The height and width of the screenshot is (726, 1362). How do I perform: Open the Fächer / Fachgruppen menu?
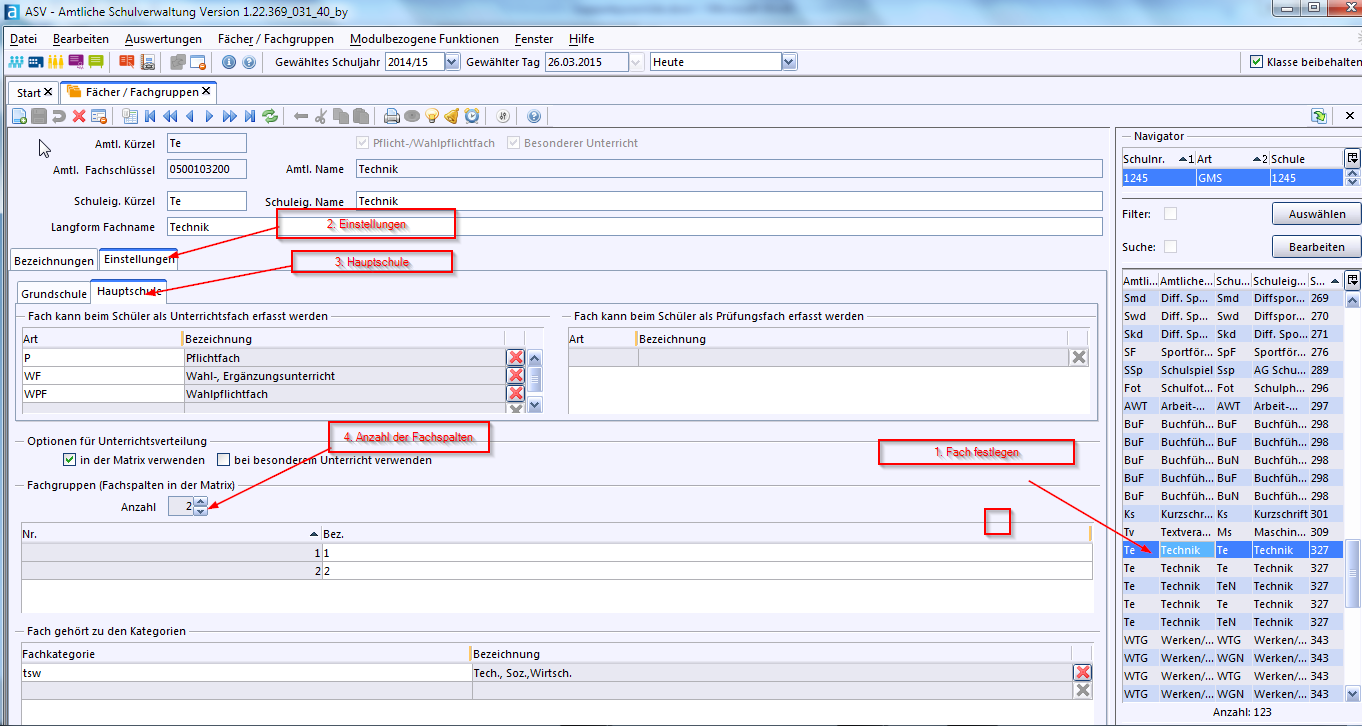(276, 39)
